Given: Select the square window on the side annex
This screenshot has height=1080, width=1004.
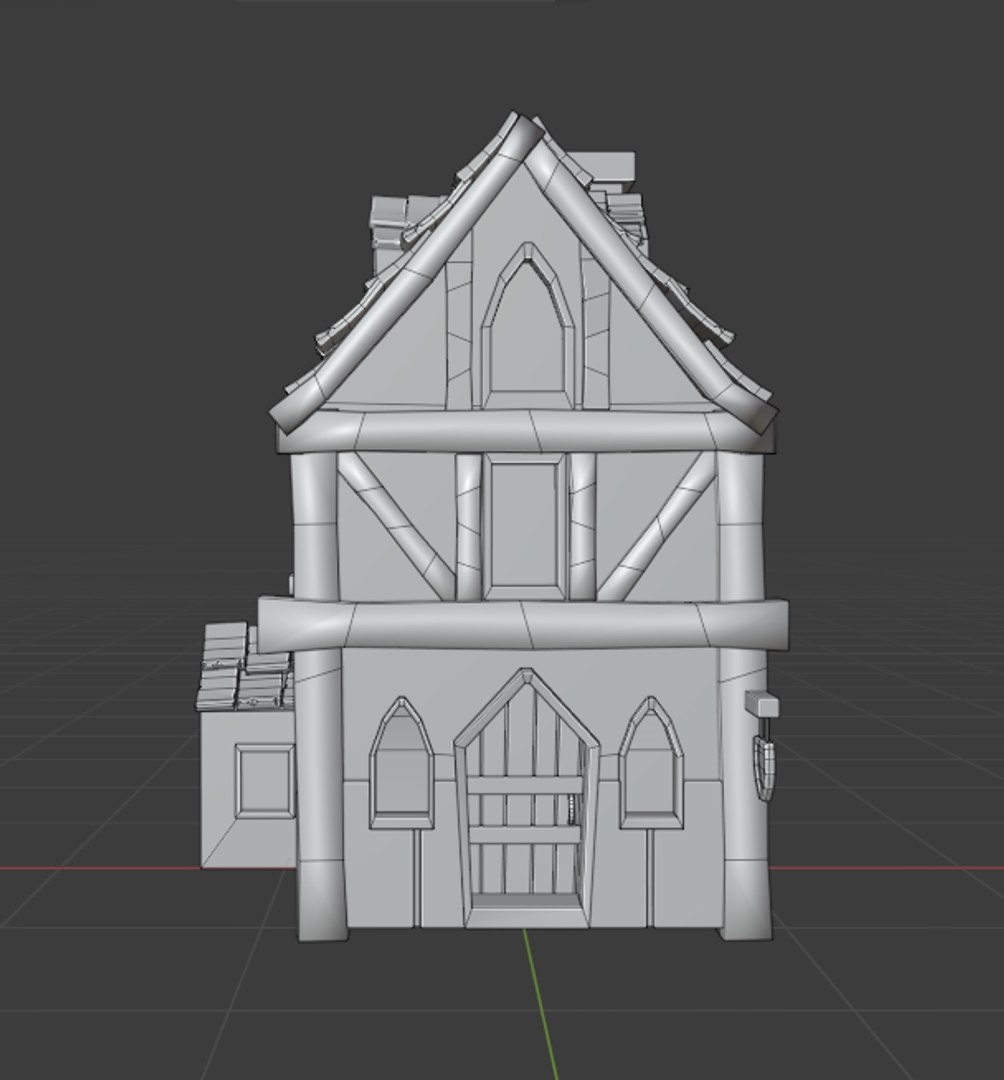Looking at the screenshot, I should click(265, 781).
